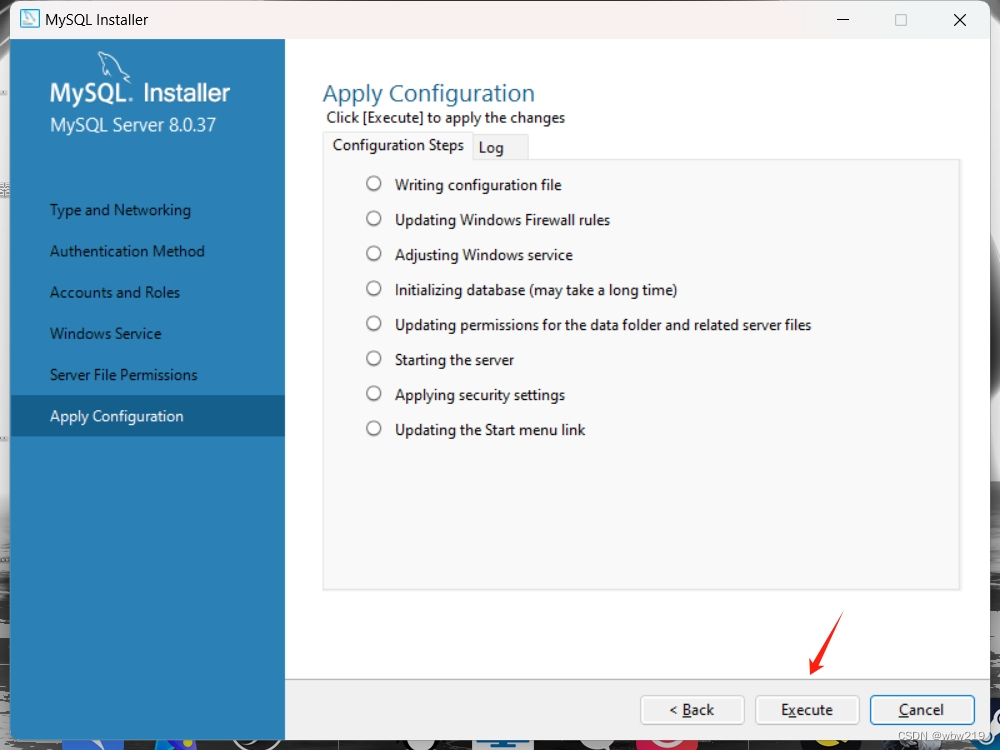1000x750 pixels.
Task: Open Server File Permissions step in sidebar
Action: coord(124,375)
